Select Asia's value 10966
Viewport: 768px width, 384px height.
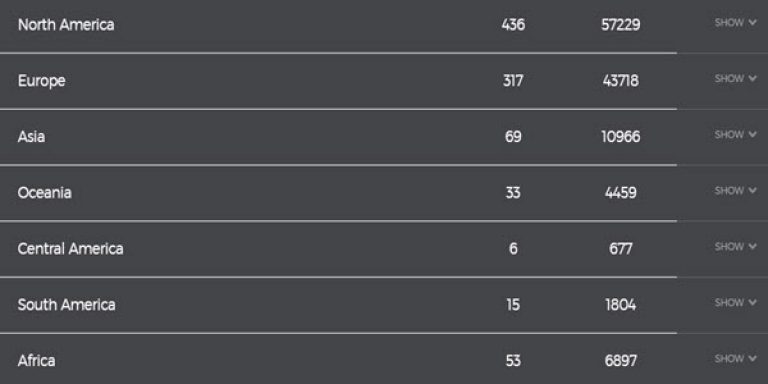coord(621,137)
